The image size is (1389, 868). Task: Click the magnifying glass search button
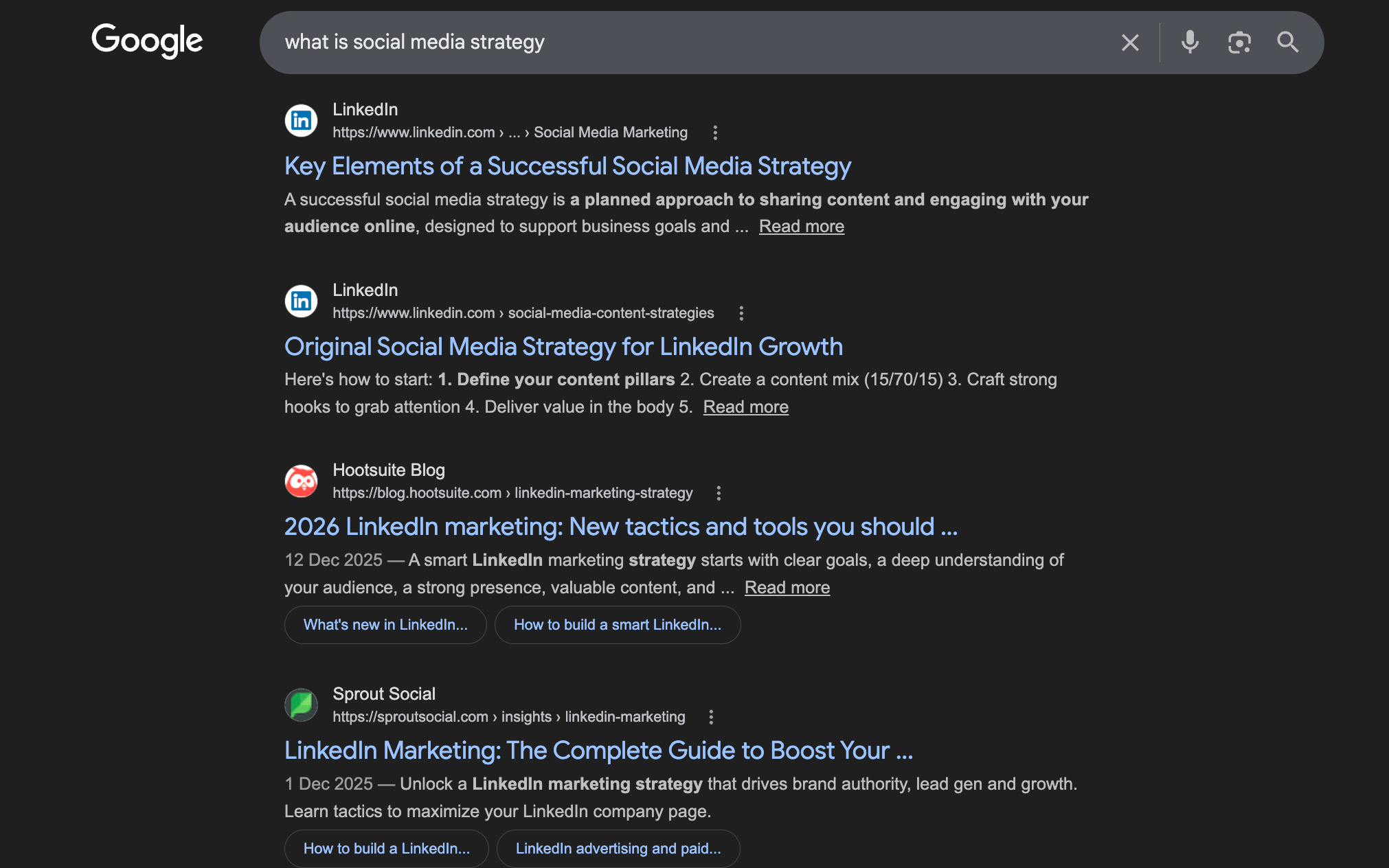coord(1287,43)
